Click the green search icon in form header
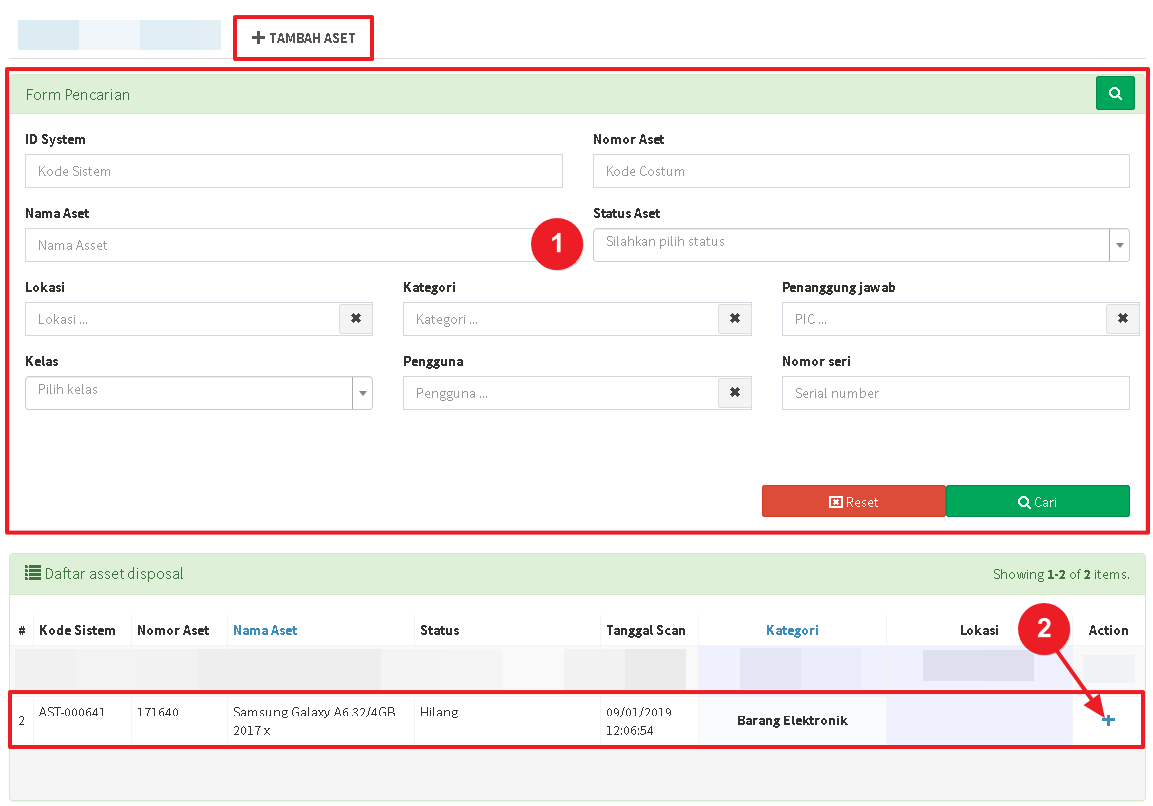The height and width of the screenshot is (806, 1153). (x=1115, y=94)
